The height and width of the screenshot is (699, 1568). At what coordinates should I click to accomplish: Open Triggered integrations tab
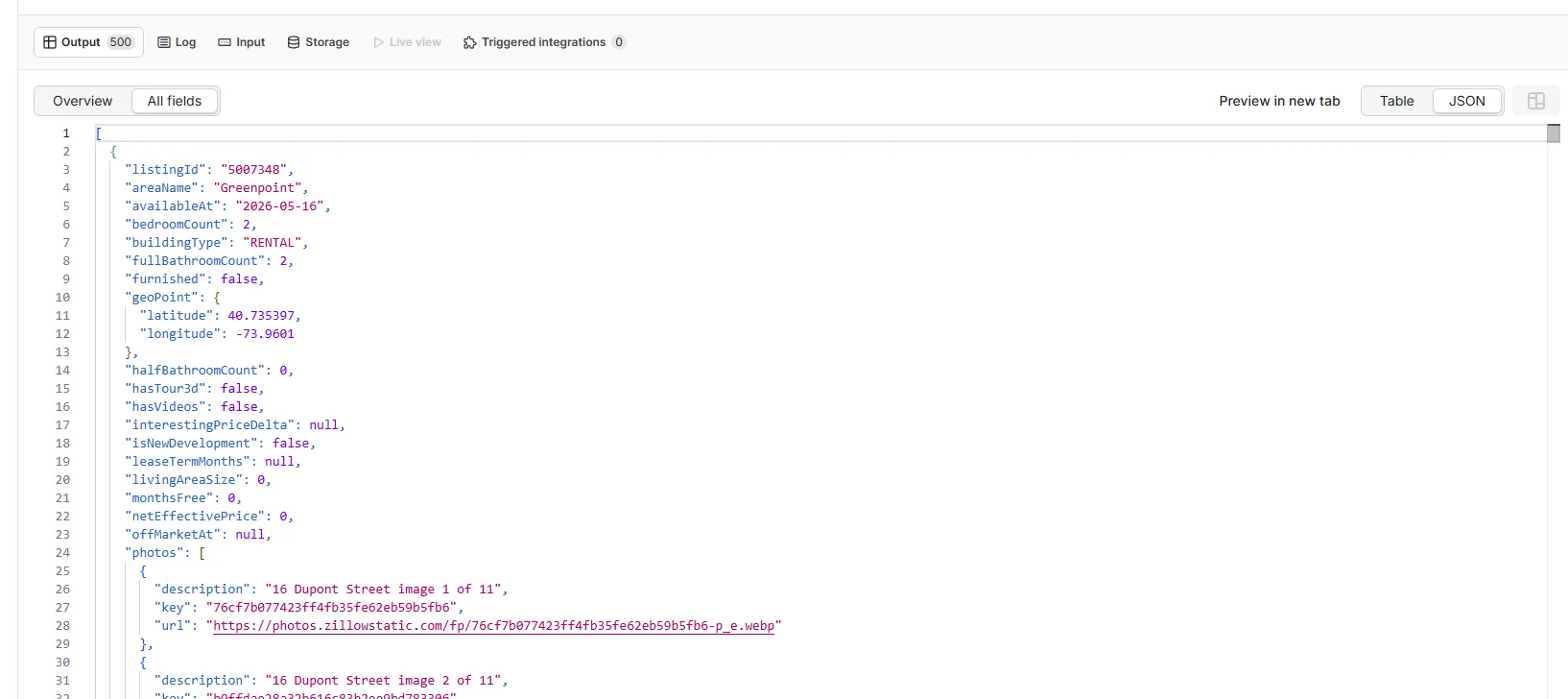[544, 42]
